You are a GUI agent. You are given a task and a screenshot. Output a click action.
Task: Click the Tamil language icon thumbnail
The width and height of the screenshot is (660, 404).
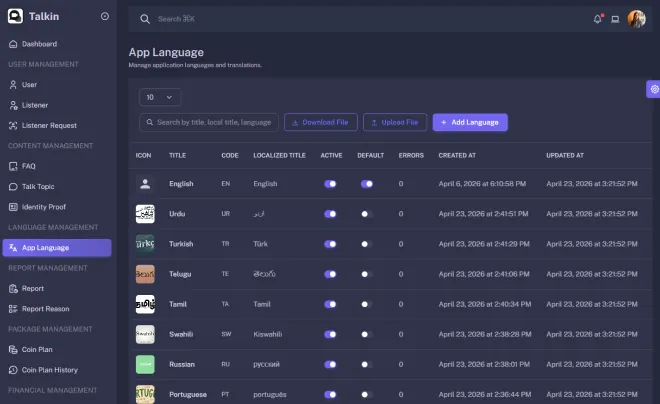145,304
